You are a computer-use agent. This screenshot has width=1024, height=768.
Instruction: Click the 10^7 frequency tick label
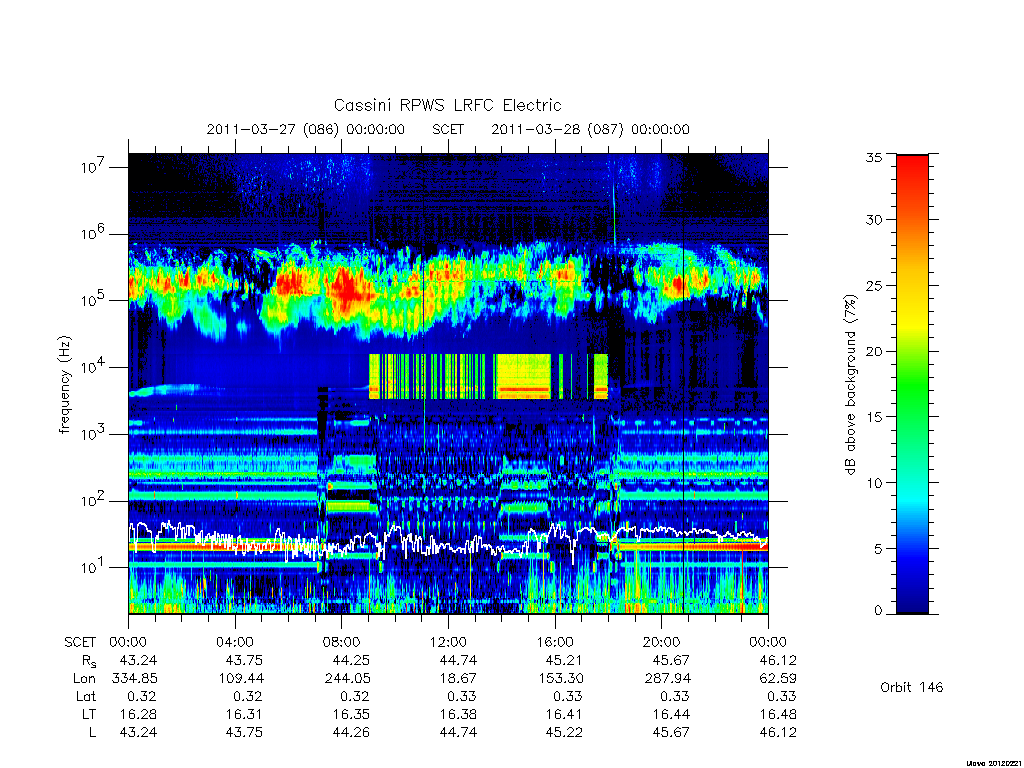(95, 166)
